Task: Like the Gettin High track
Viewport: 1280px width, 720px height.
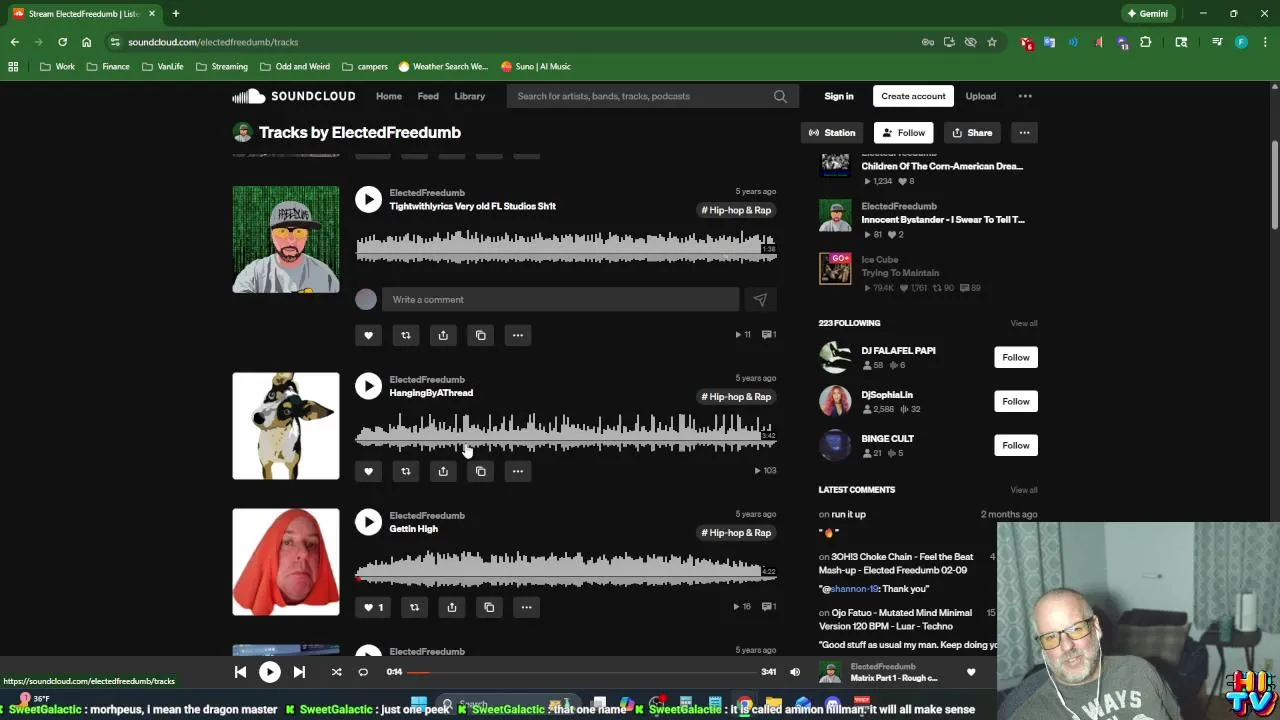Action: (373, 607)
